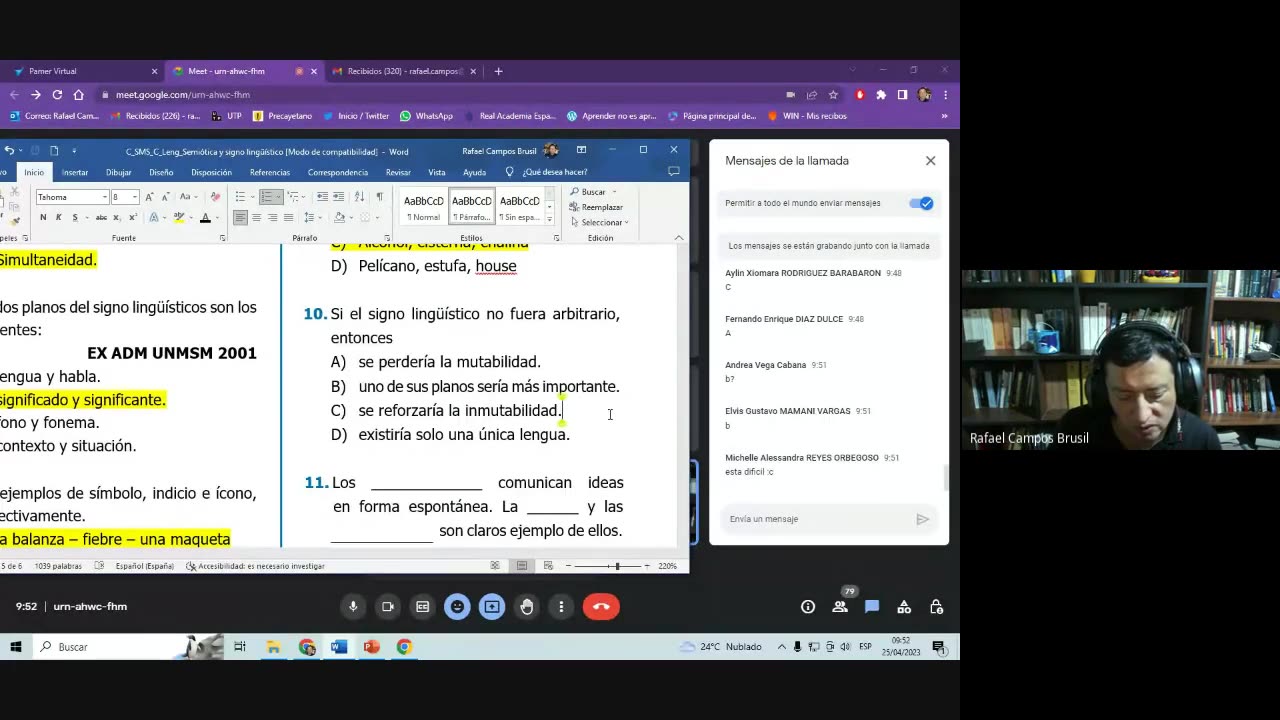Viewport: 1280px width, 720px height.
Task: Increase paragraph indent in Word
Action: pos(338,197)
